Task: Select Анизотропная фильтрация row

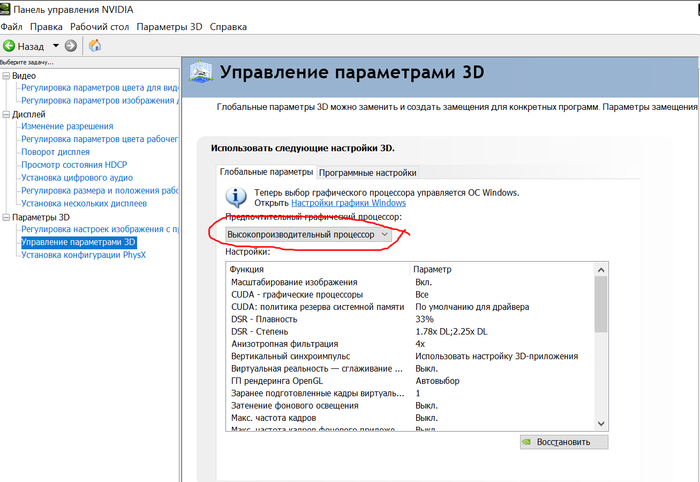Action: (410, 344)
